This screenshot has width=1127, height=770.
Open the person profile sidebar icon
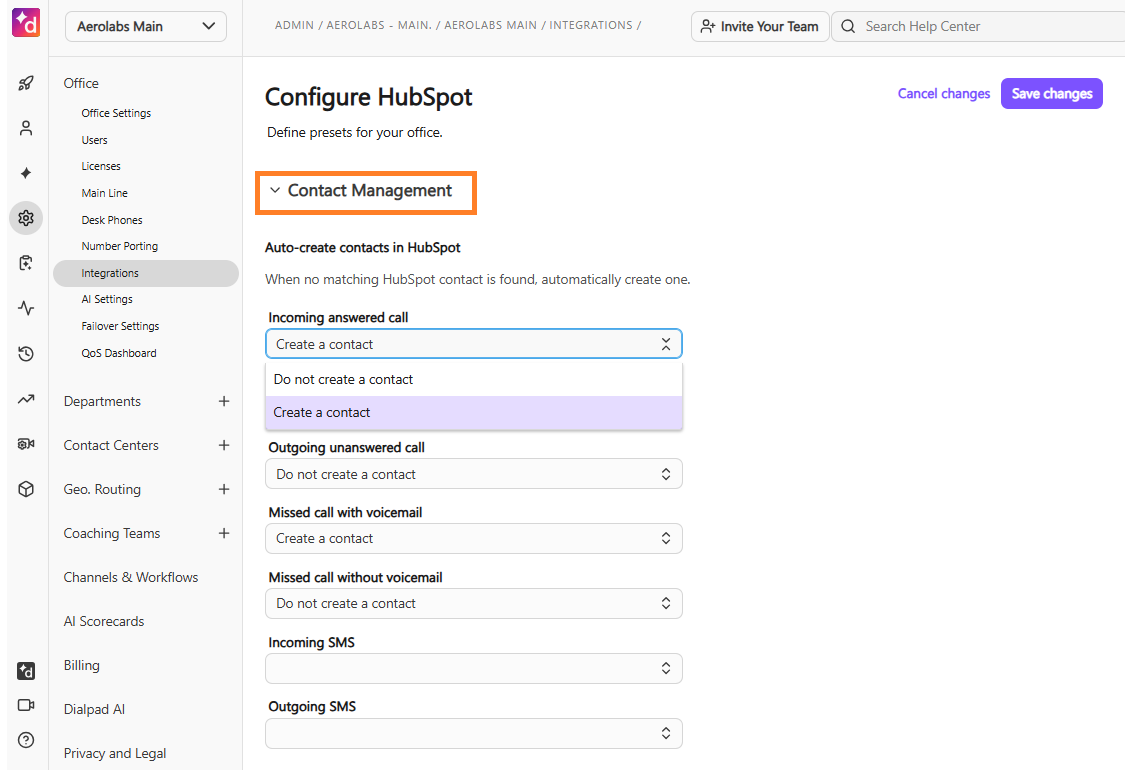tap(26, 128)
